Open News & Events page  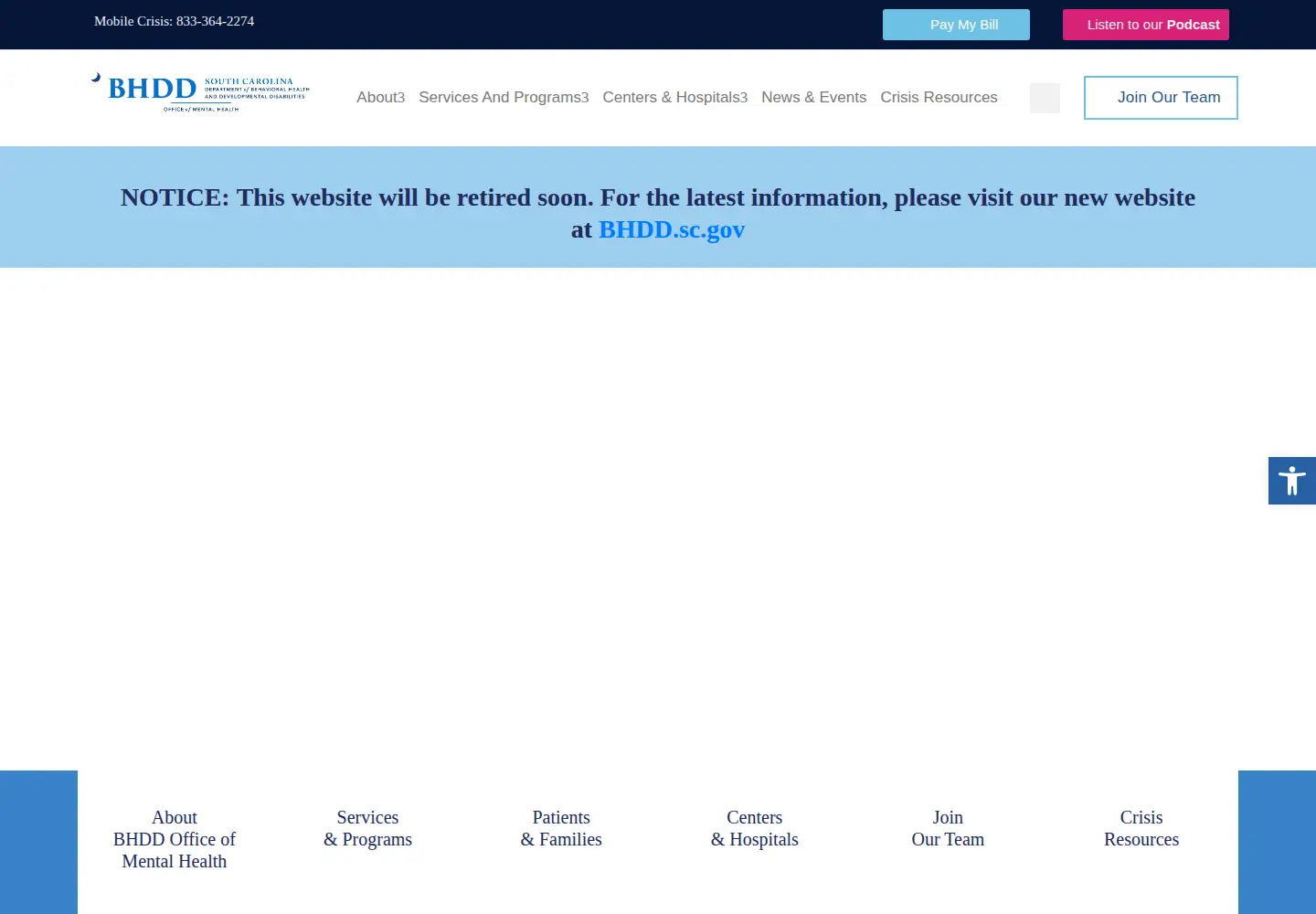click(813, 97)
